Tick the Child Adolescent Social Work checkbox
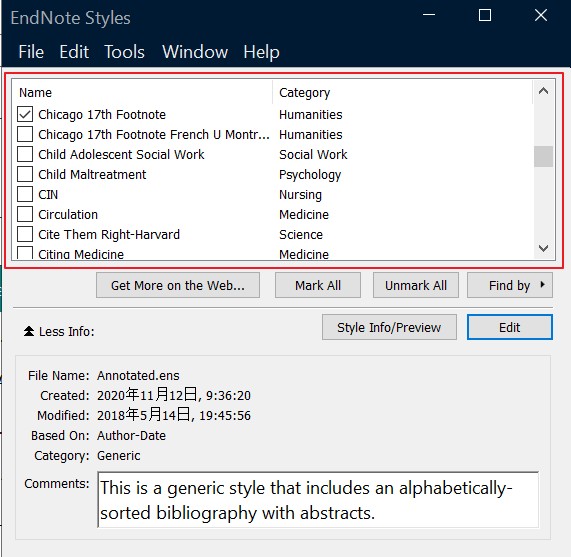Image resolution: width=571 pixels, height=557 pixels. (25, 154)
